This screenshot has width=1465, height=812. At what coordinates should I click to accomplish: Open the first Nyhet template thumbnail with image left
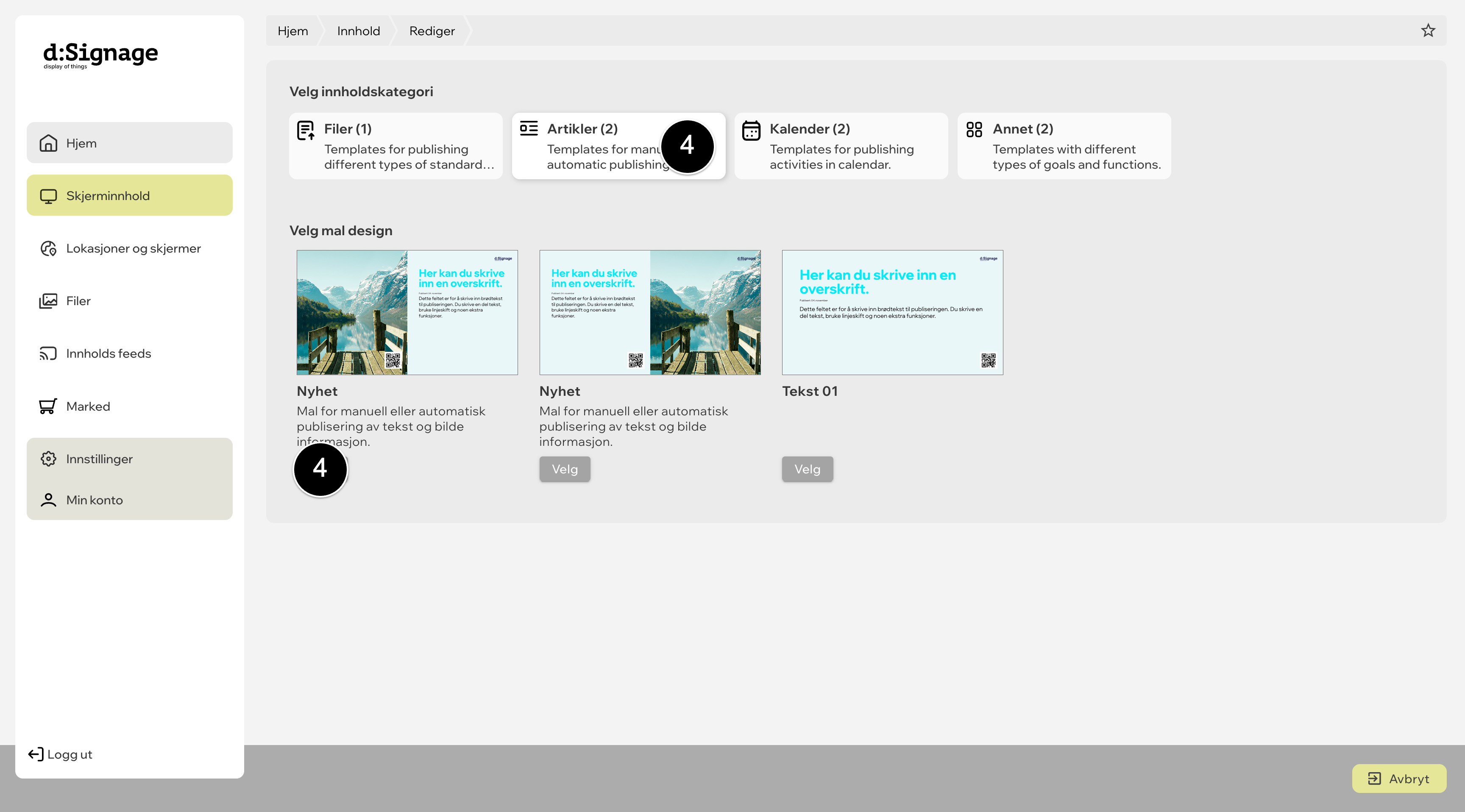407,312
